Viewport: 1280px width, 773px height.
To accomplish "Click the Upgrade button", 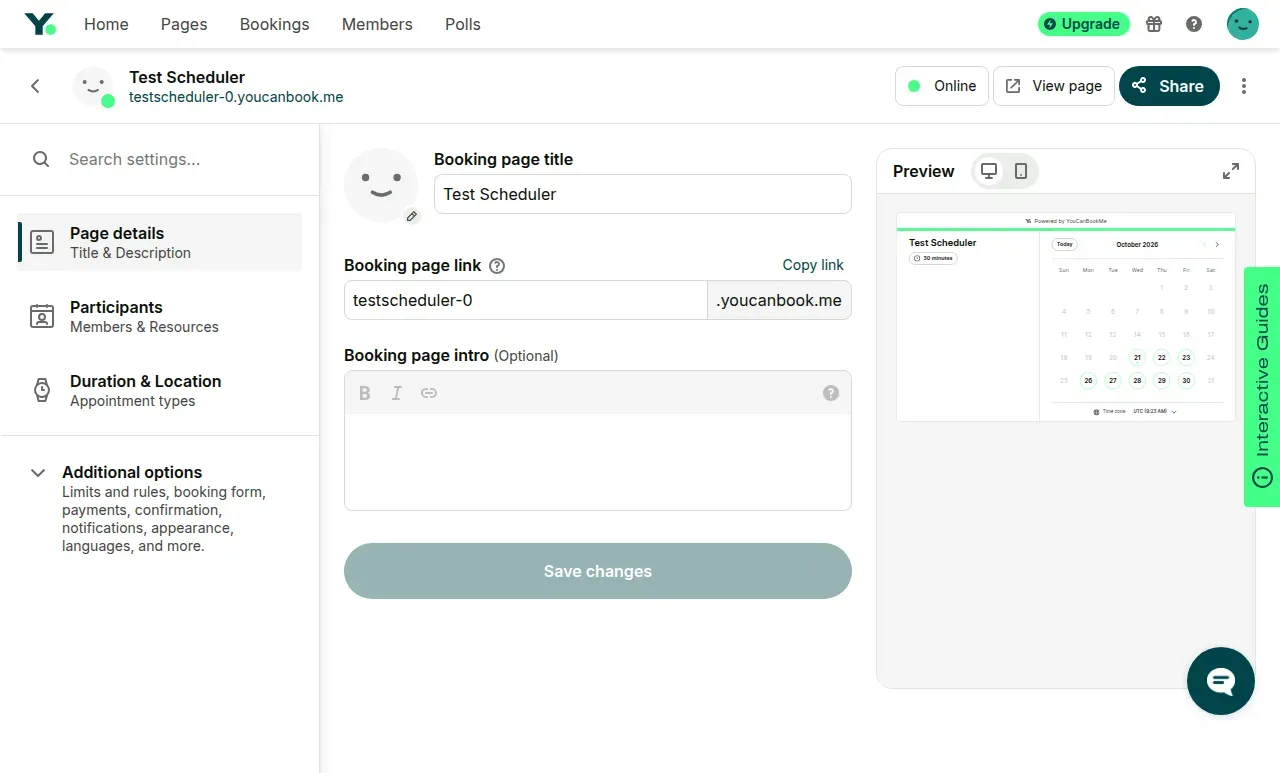I will 1084,24.
